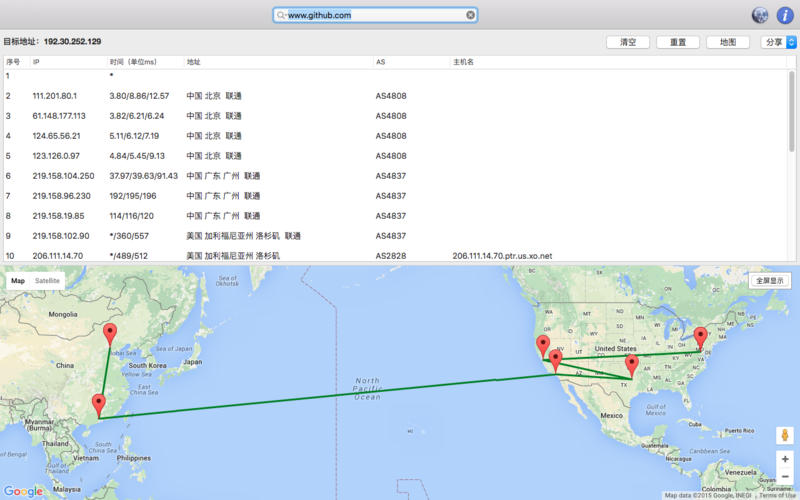Click the magnifying glass search icon
This screenshot has height=500, width=800.
(282, 15)
